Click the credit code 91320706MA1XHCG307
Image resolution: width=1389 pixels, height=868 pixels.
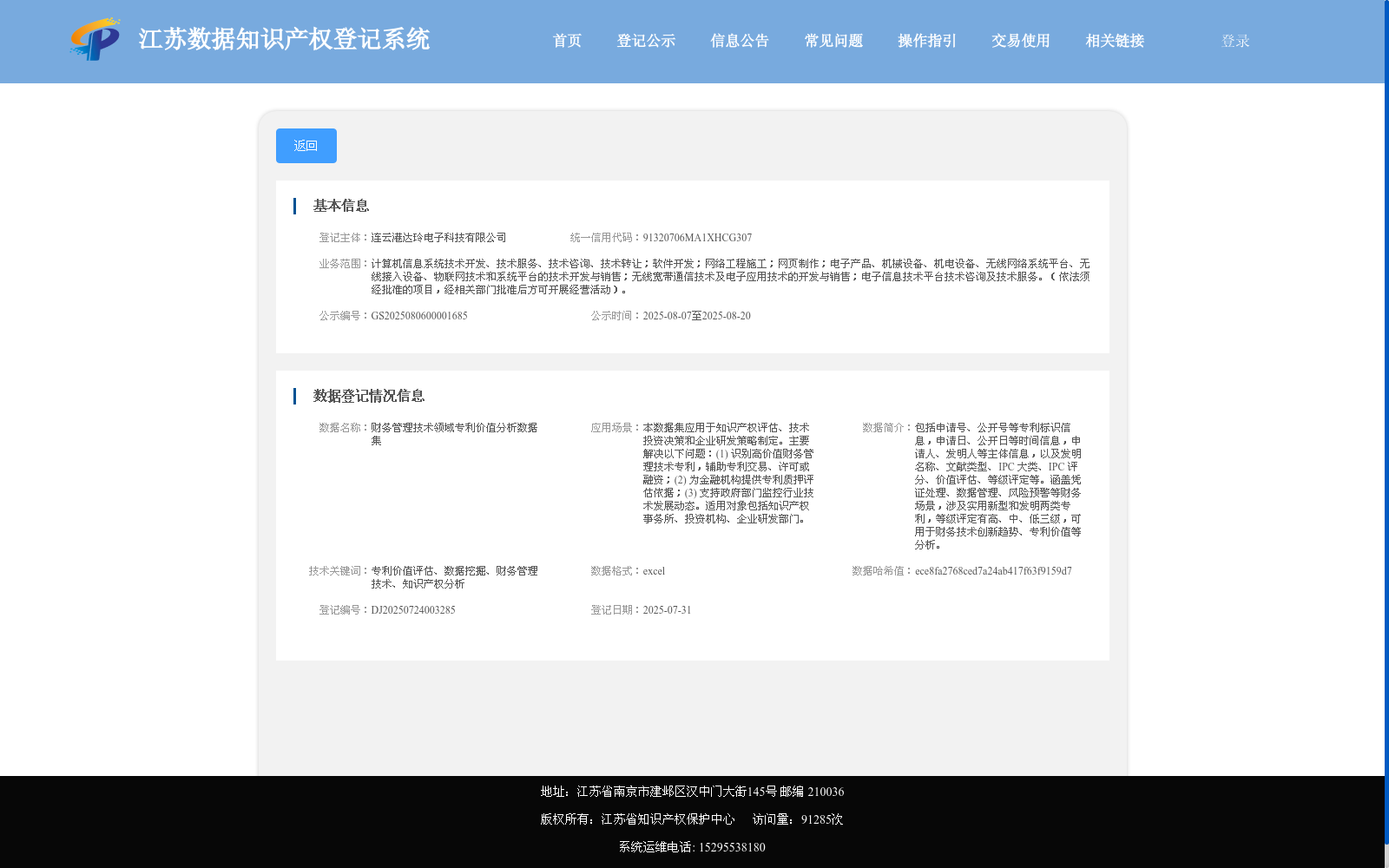[x=697, y=238]
